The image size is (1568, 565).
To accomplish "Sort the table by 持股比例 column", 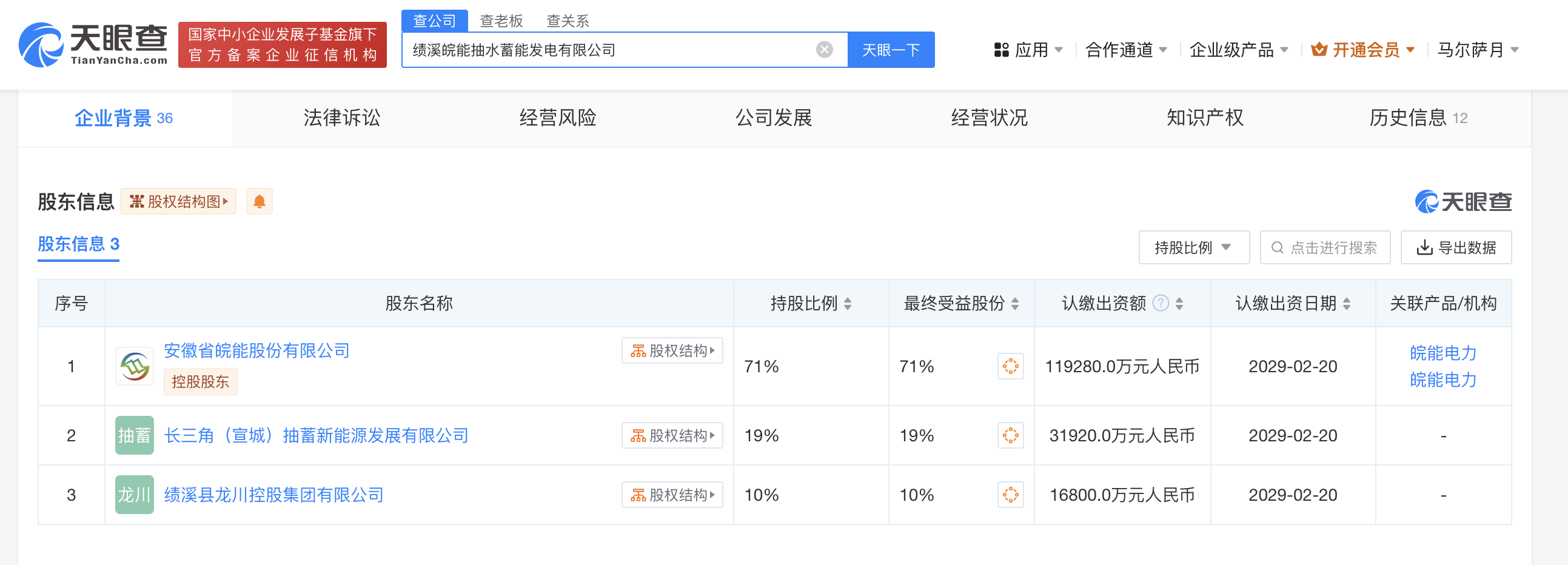I will (848, 304).
